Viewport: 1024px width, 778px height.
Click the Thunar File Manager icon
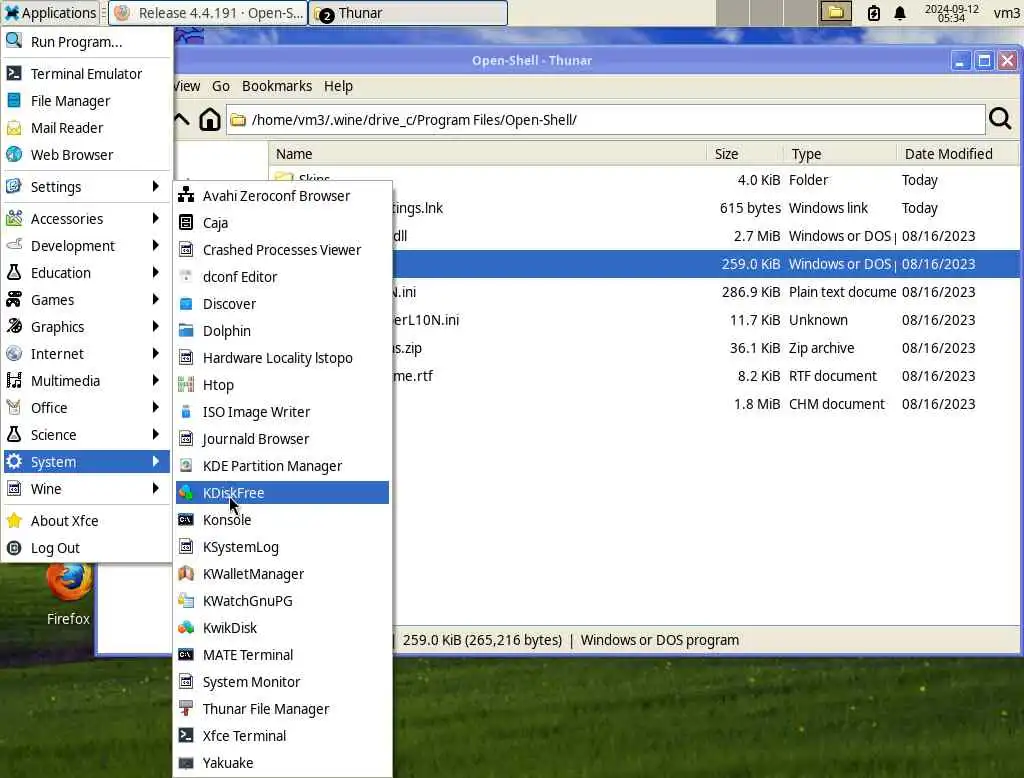click(186, 708)
